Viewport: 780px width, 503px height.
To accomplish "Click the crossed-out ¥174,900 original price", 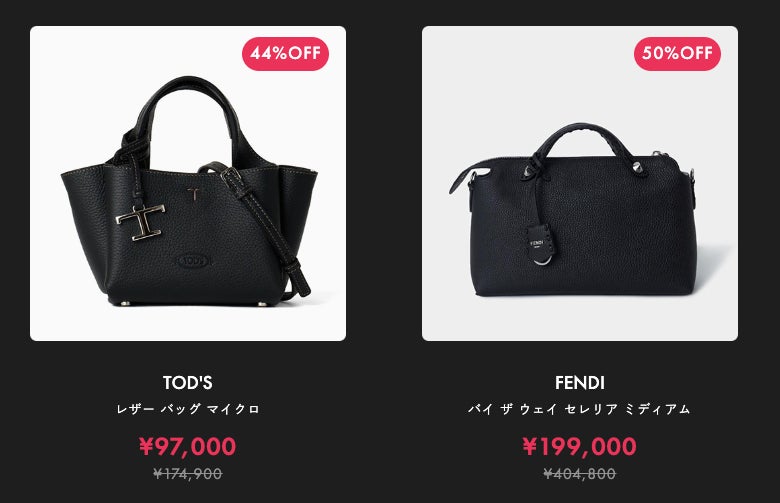I will [x=188, y=474].
